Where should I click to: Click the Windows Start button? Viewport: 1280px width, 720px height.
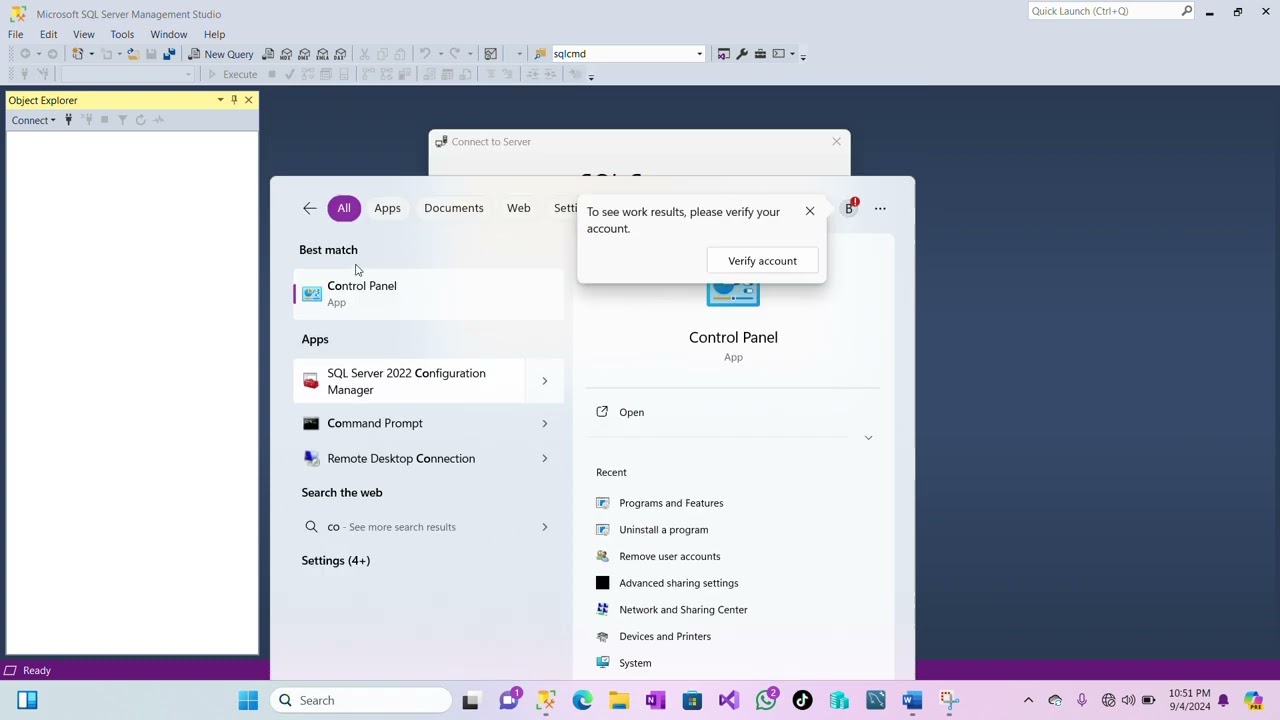tap(248, 700)
